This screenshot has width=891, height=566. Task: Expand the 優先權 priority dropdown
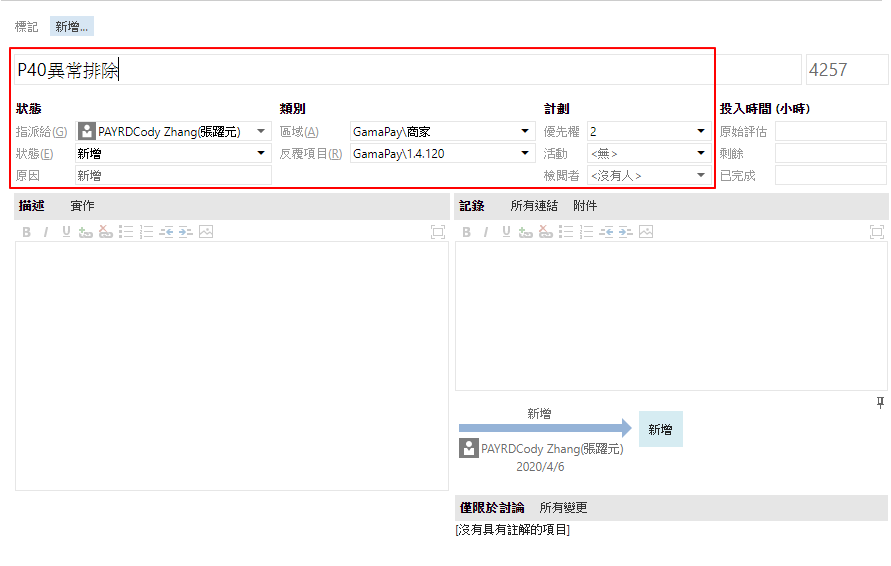click(702, 131)
